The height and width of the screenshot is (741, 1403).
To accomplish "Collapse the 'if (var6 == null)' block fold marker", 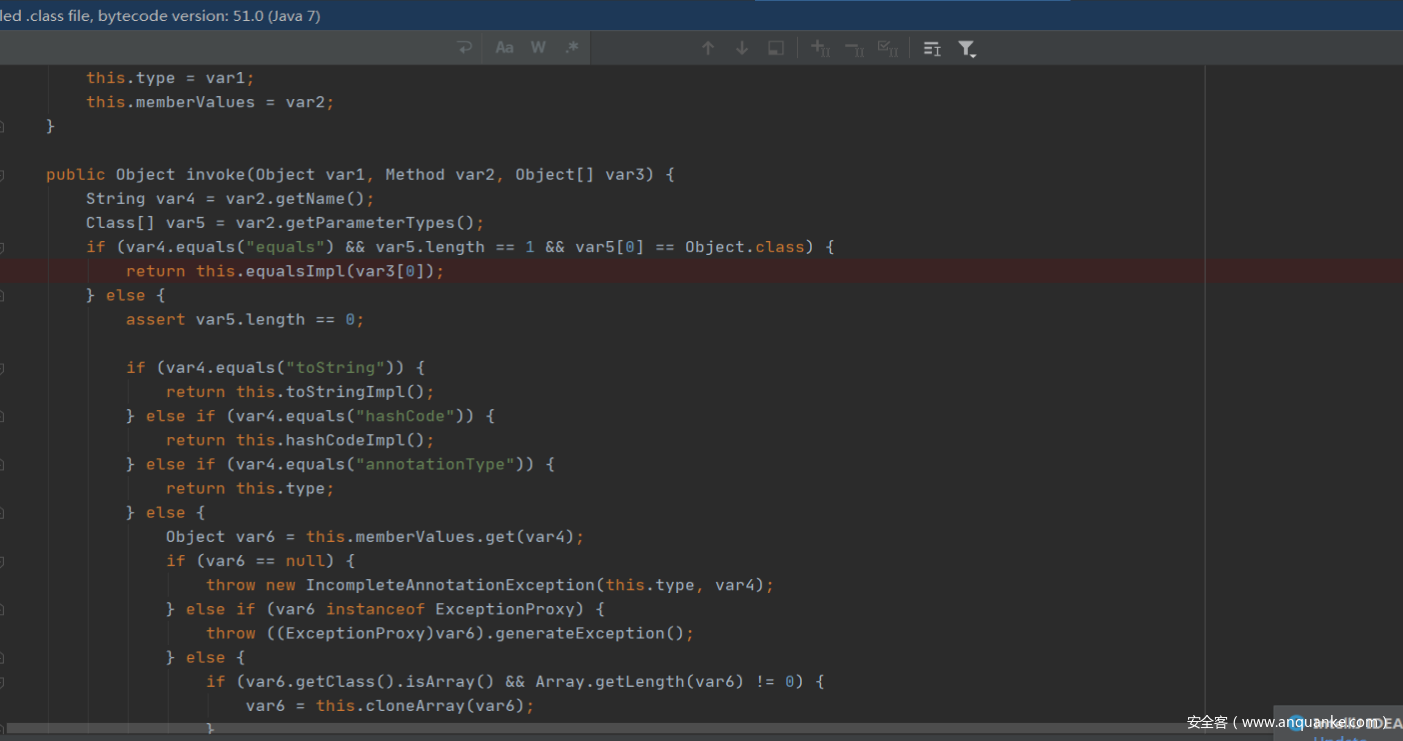I will 2,561.
